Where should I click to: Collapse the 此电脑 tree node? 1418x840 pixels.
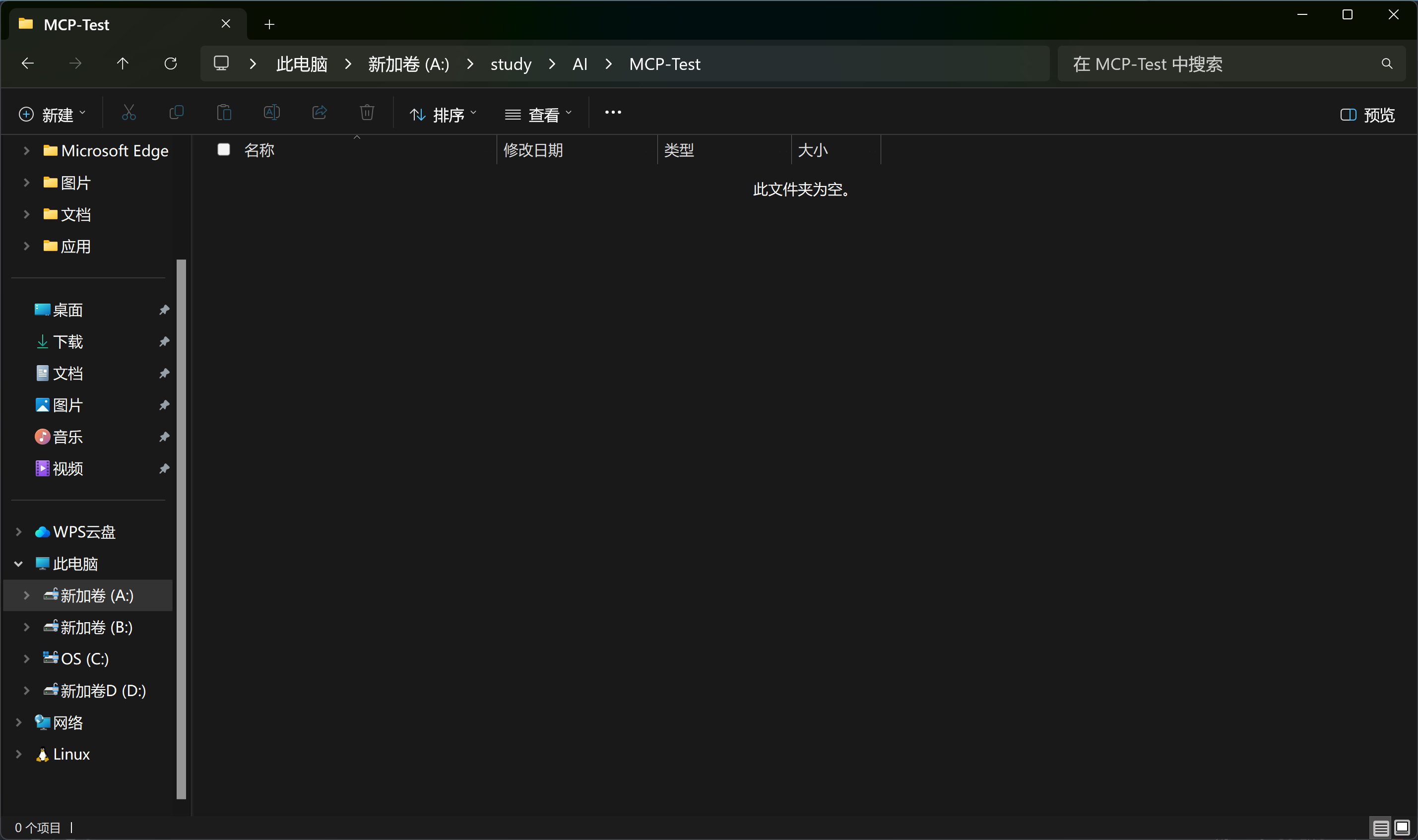[x=19, y=564]
